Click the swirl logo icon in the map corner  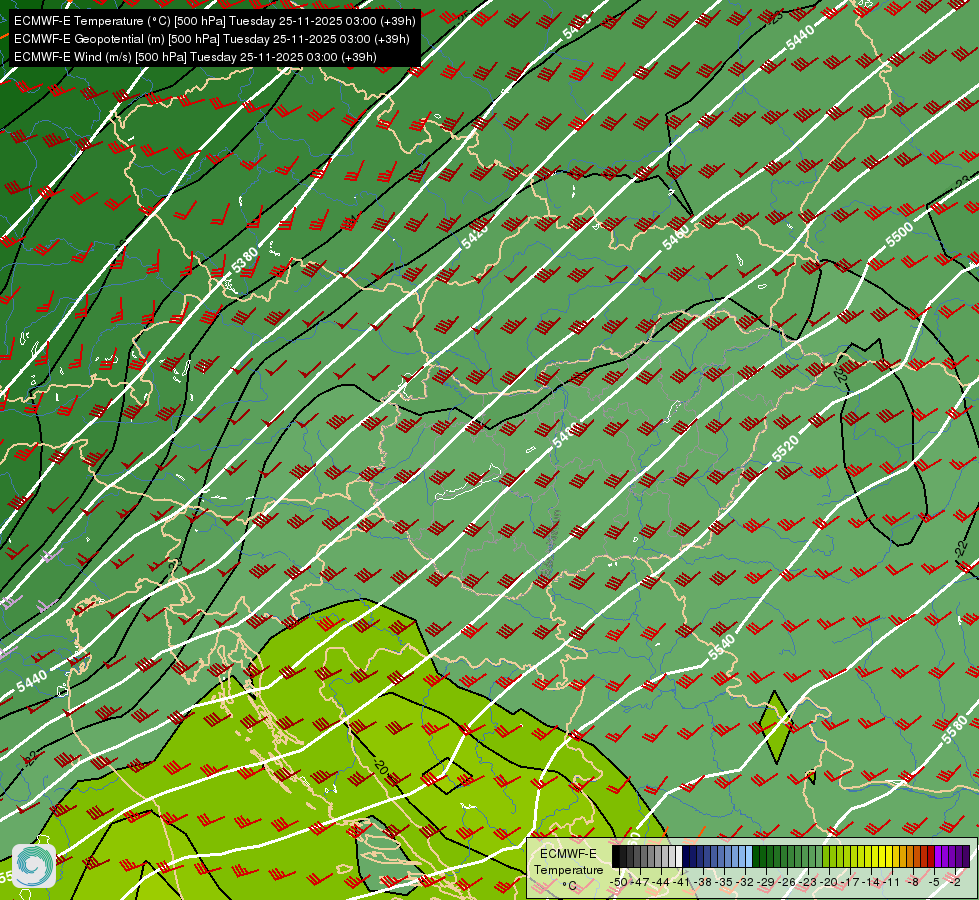pos(34,866)
